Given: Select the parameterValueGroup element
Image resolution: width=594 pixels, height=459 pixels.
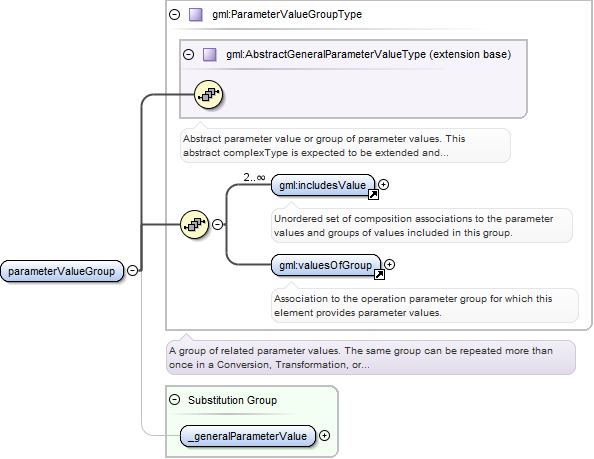Looking at the screenshot, I should (62, 271).
